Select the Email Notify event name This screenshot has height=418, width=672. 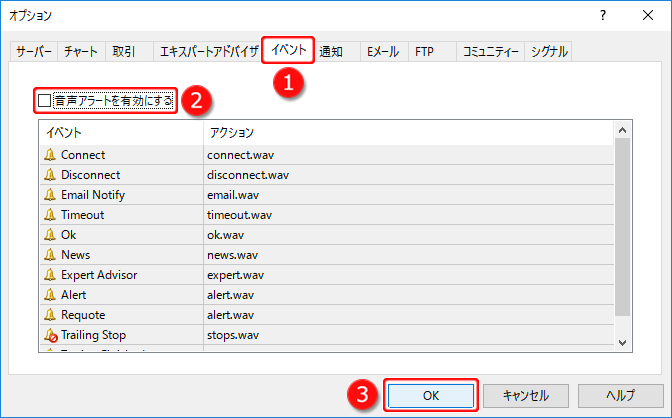(93, 195)
